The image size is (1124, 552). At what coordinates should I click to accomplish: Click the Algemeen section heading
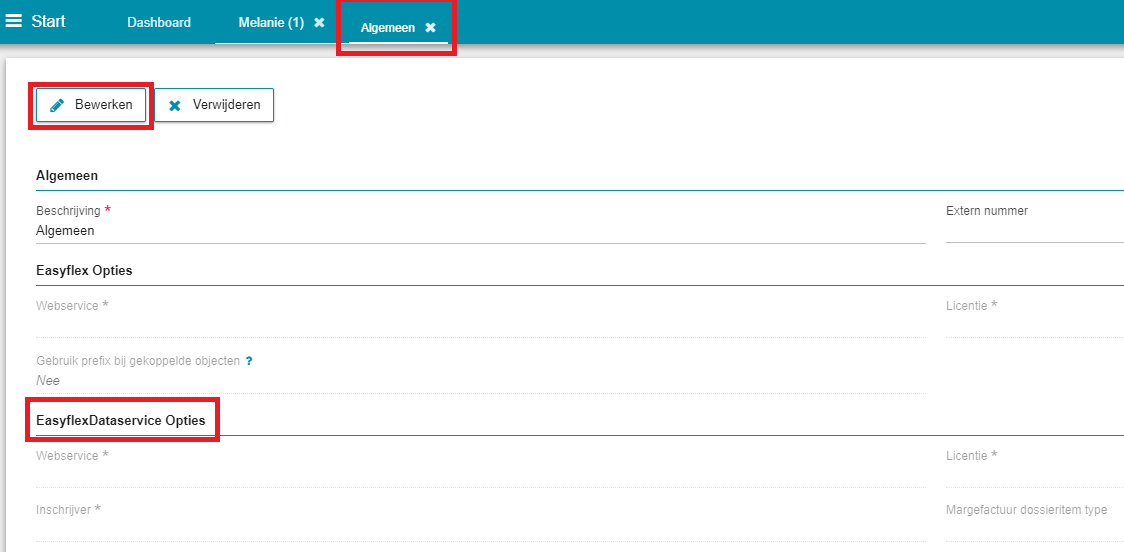click(x=67, y=176)
